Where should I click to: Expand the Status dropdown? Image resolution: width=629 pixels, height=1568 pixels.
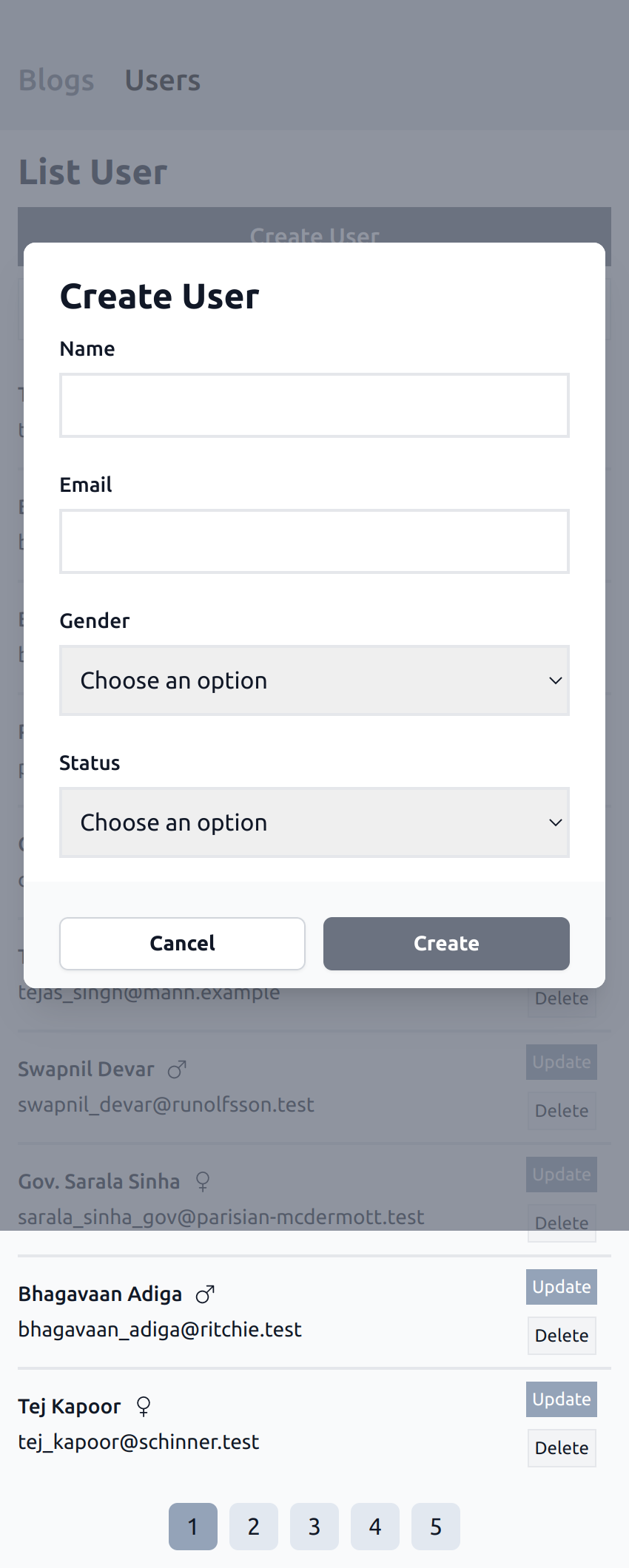coord(314,822)
